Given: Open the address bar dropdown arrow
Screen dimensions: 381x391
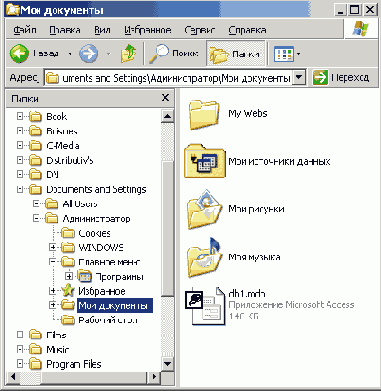Looking at the screenshot, I should [x=299, y=78].
